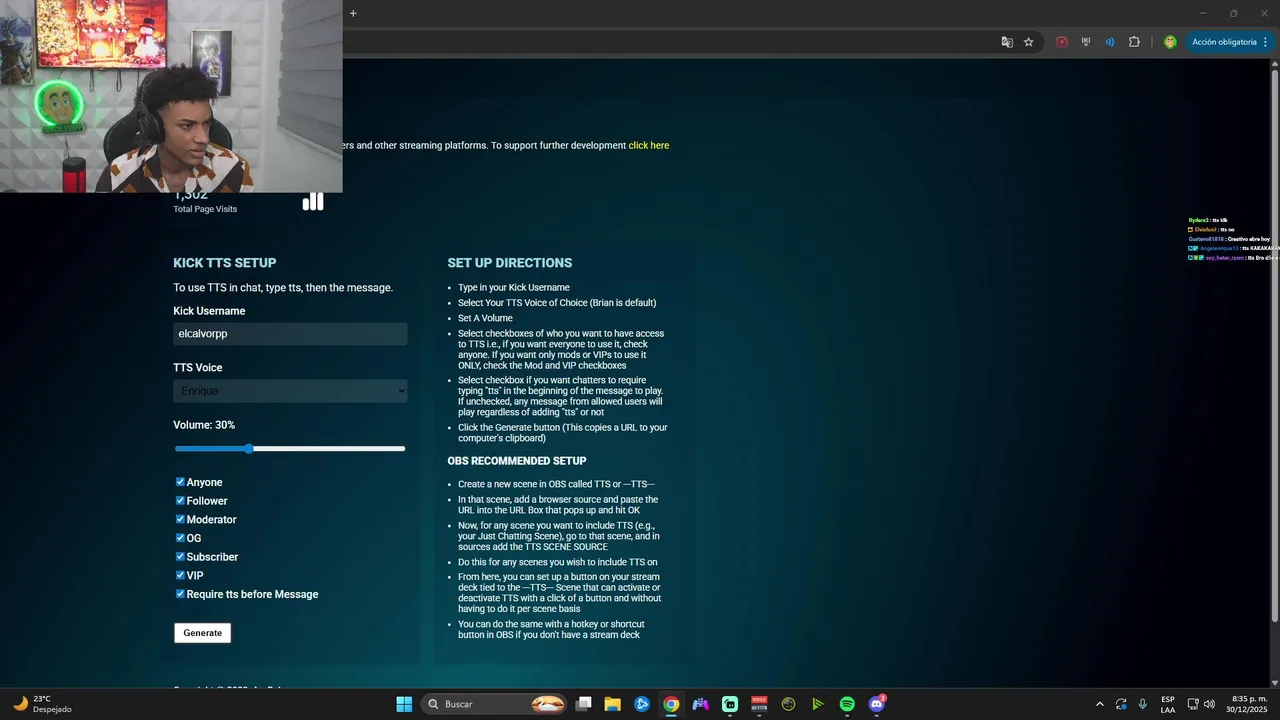Click the taskbar Buscar search box
The image size is (1280, 720).
496,704
